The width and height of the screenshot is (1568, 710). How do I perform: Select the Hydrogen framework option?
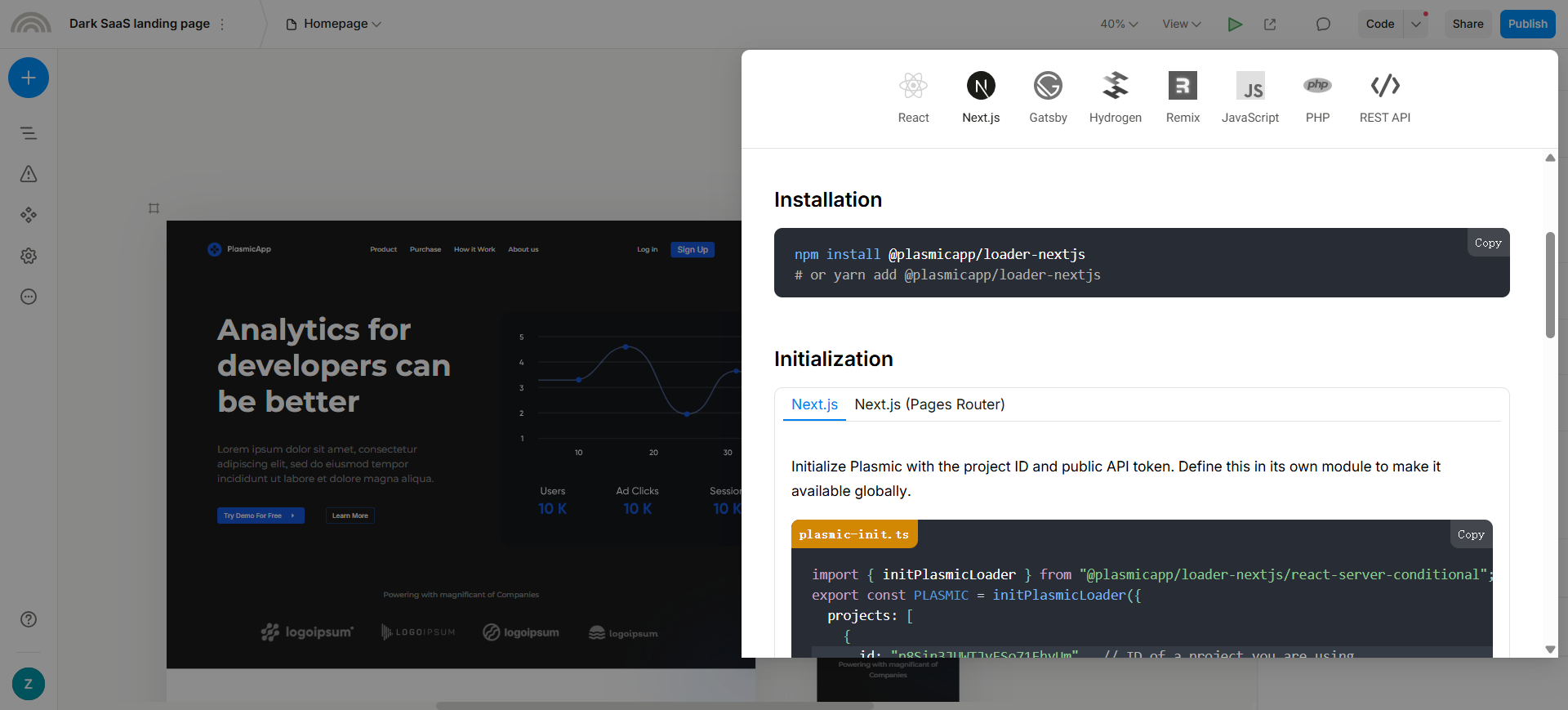[x=1116, y=97]
